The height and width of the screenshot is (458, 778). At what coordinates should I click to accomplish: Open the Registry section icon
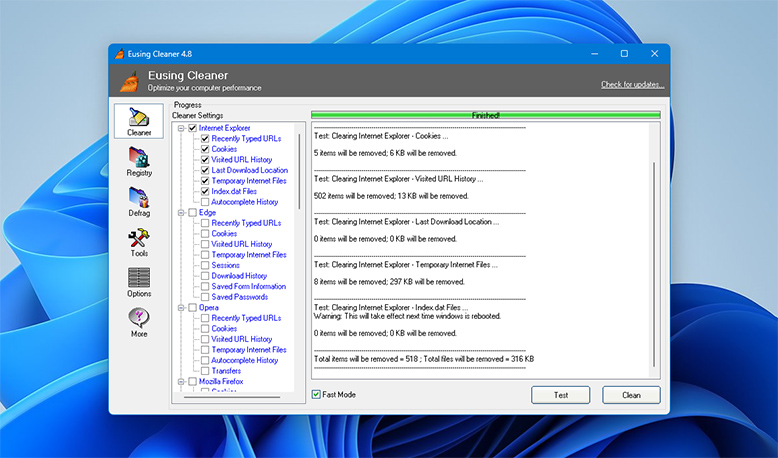(138, 161)
